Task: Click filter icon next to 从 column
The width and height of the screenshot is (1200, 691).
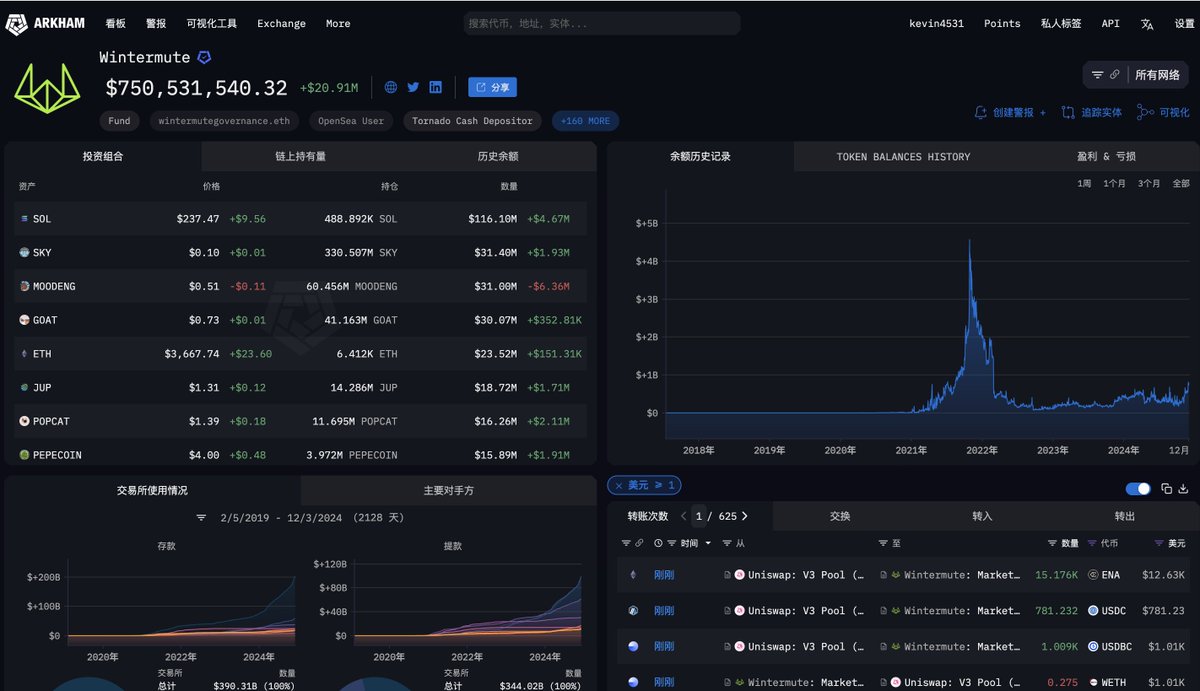Action: [x=728, y=543]
